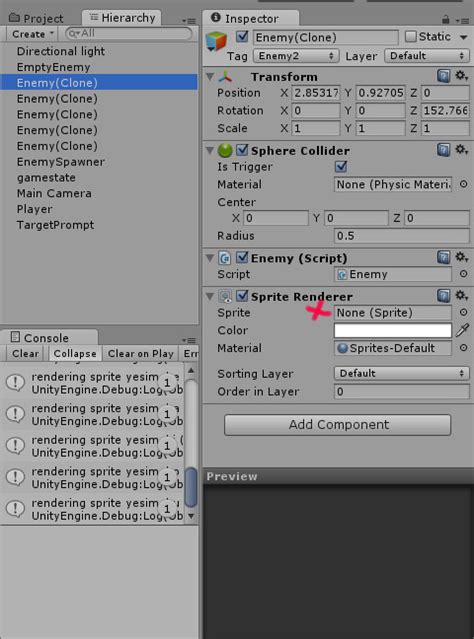Toggle Clear on Play in Console
474x639 pixels.
(141, 353)
